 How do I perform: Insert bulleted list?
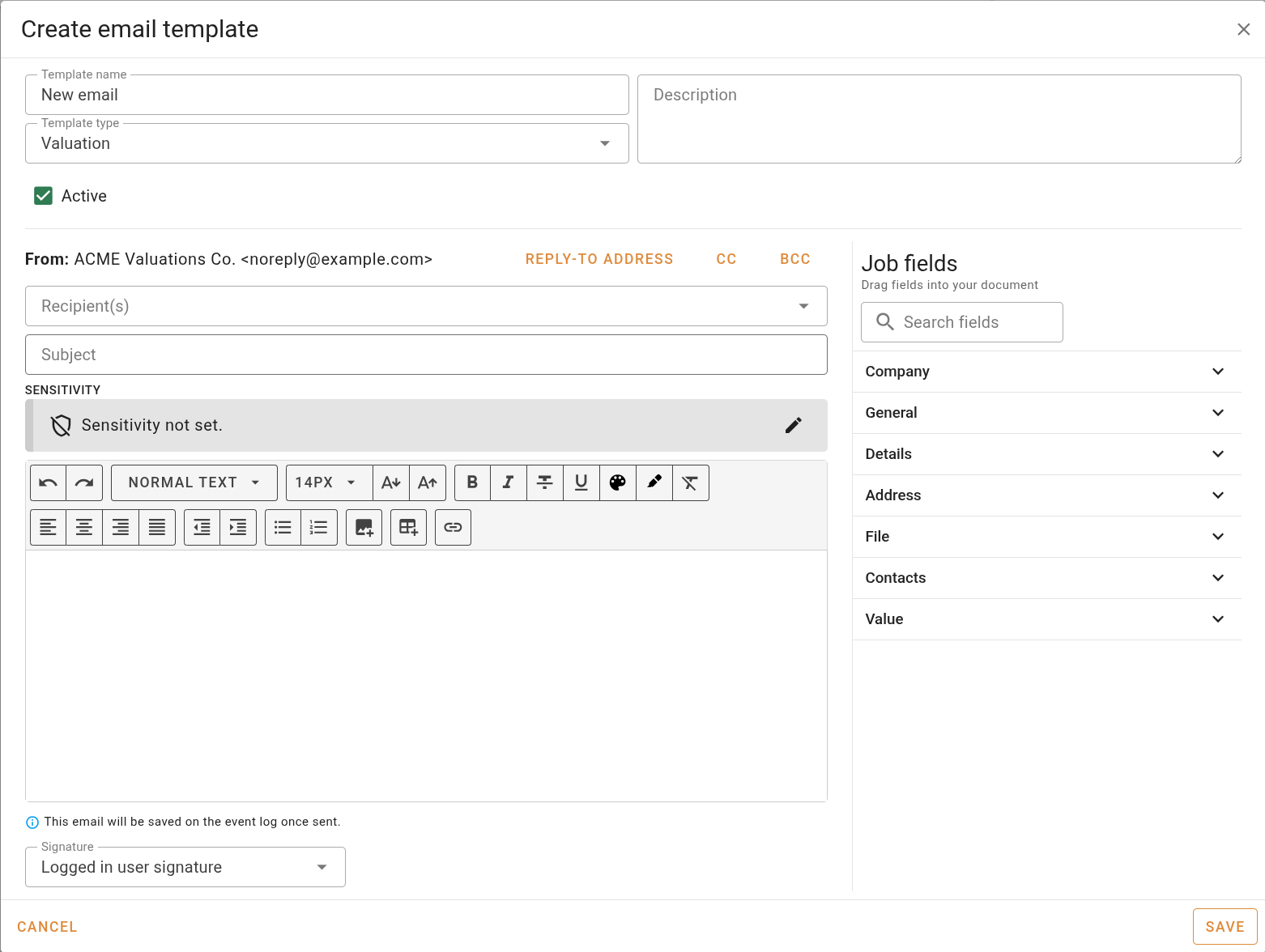coord(283,527)
